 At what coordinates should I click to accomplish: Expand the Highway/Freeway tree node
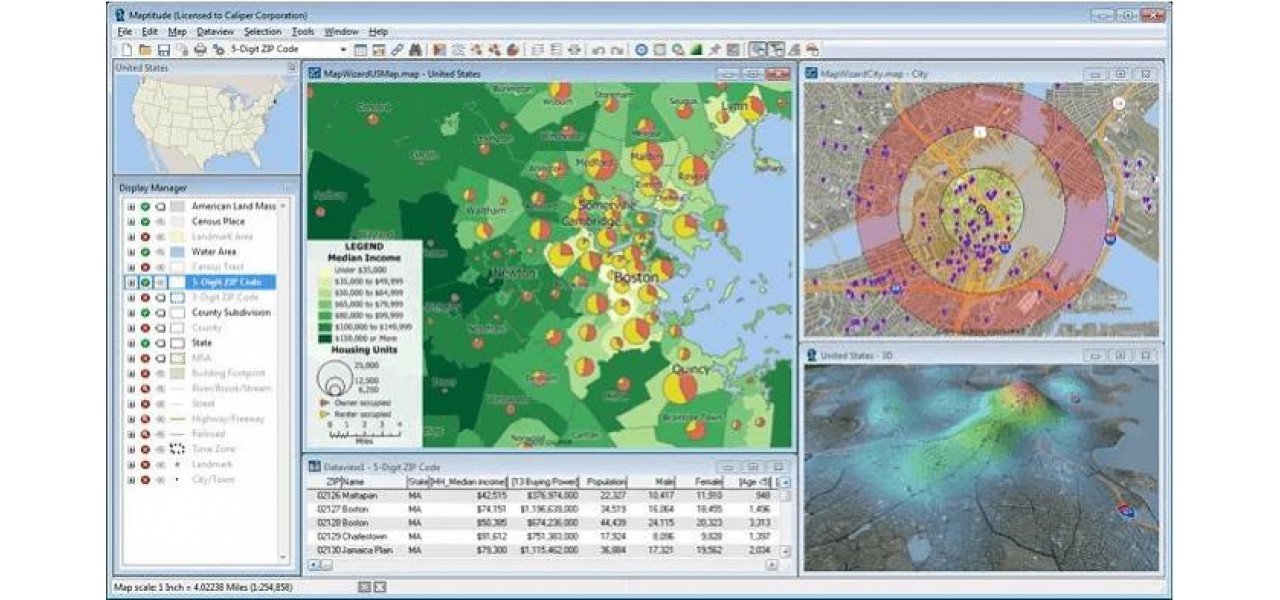tap(131, 418)
